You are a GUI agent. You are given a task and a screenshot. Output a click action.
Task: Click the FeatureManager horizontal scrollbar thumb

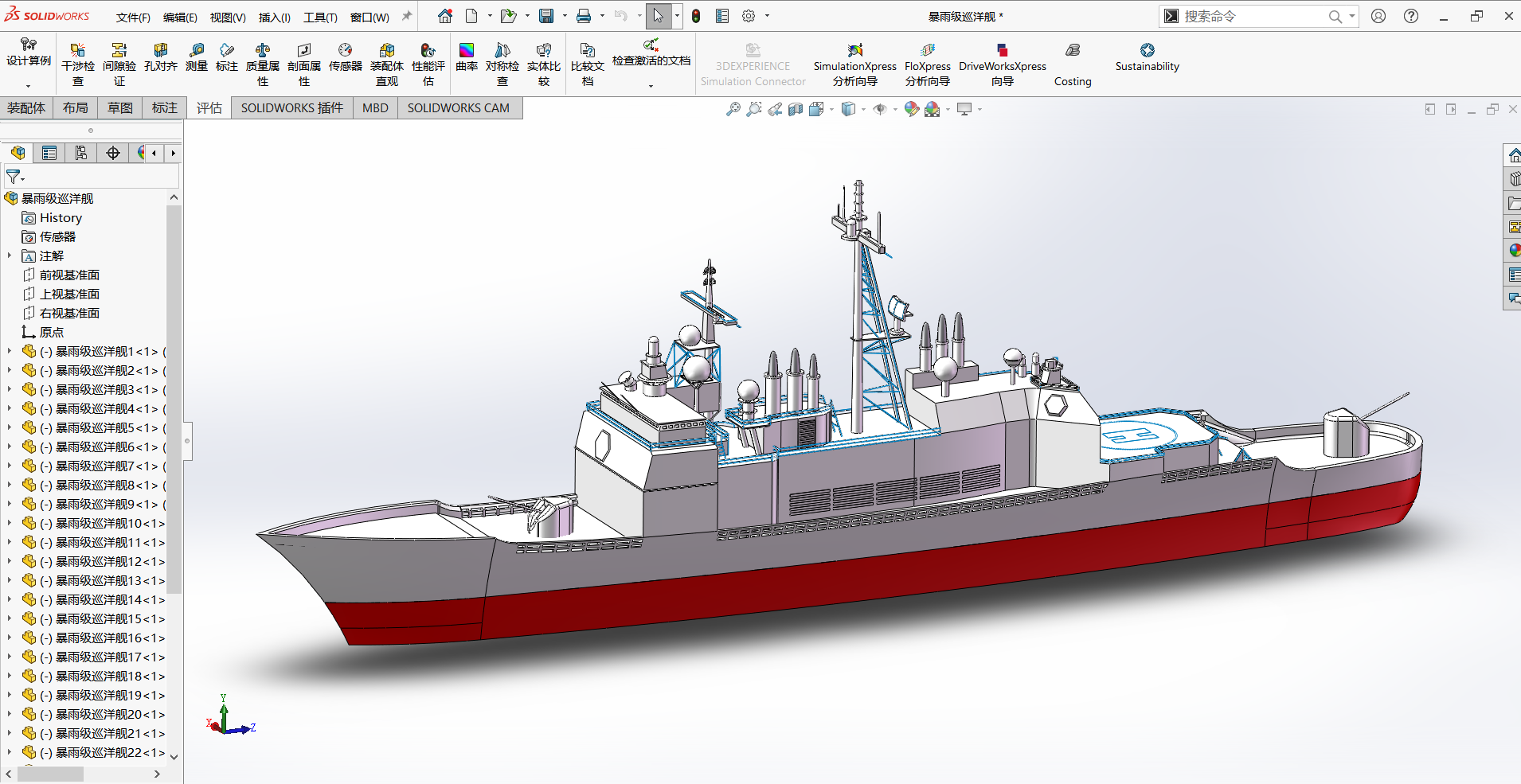(50, 774)
